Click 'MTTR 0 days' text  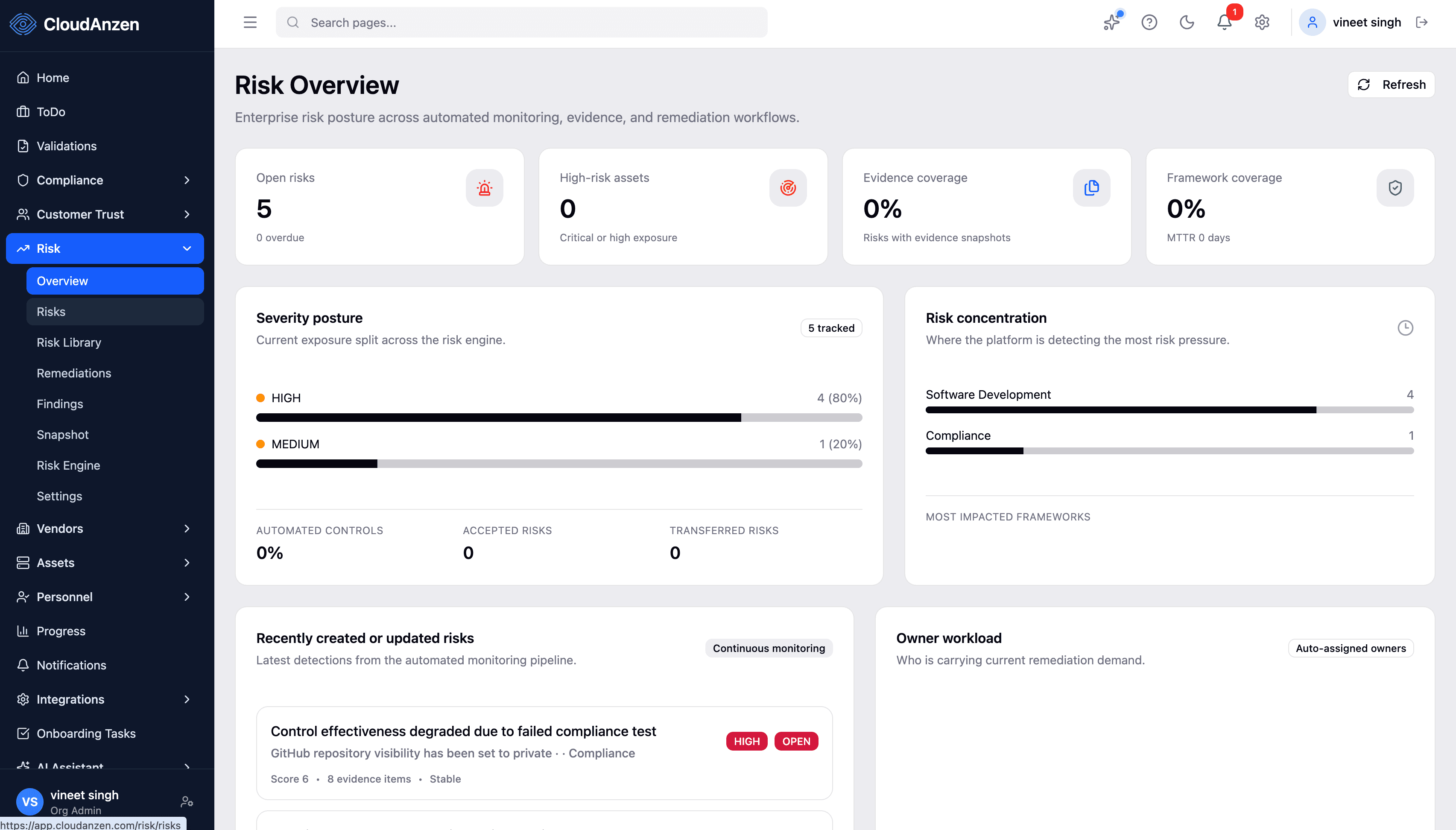tap(1199, 238)
